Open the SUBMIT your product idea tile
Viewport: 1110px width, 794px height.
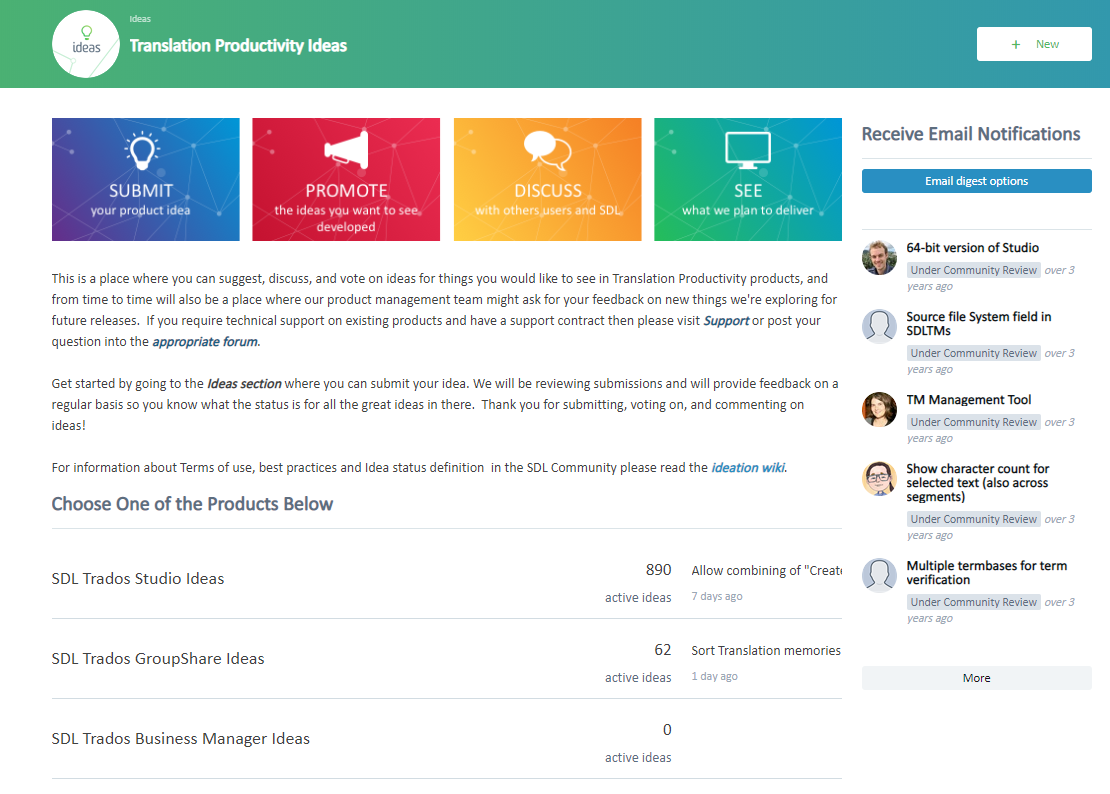coord(146,180)
